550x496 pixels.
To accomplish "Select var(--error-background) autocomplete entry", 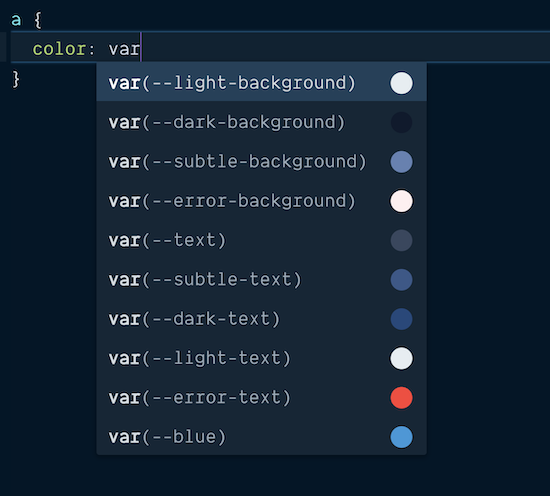I will pyautogui.click(x=261, y=201).
